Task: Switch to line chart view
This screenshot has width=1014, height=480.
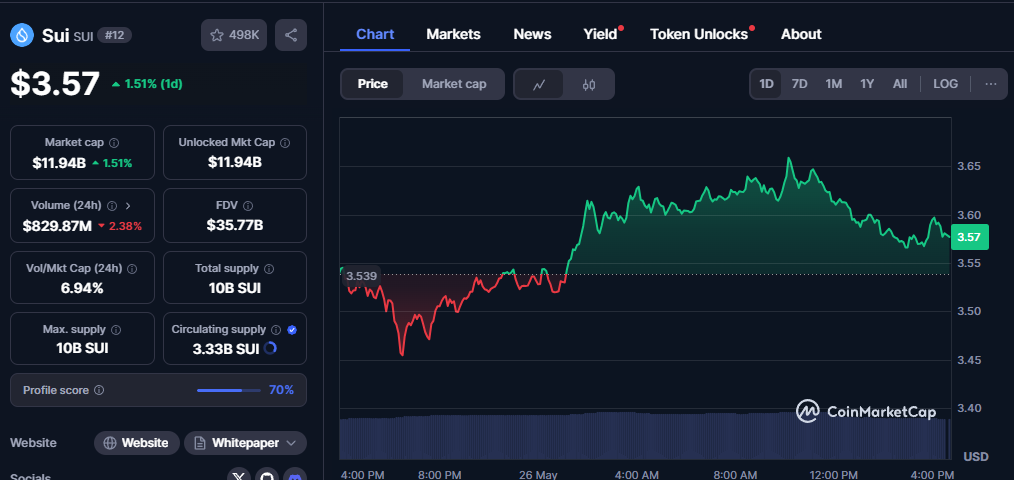Action: pos(539,84)
